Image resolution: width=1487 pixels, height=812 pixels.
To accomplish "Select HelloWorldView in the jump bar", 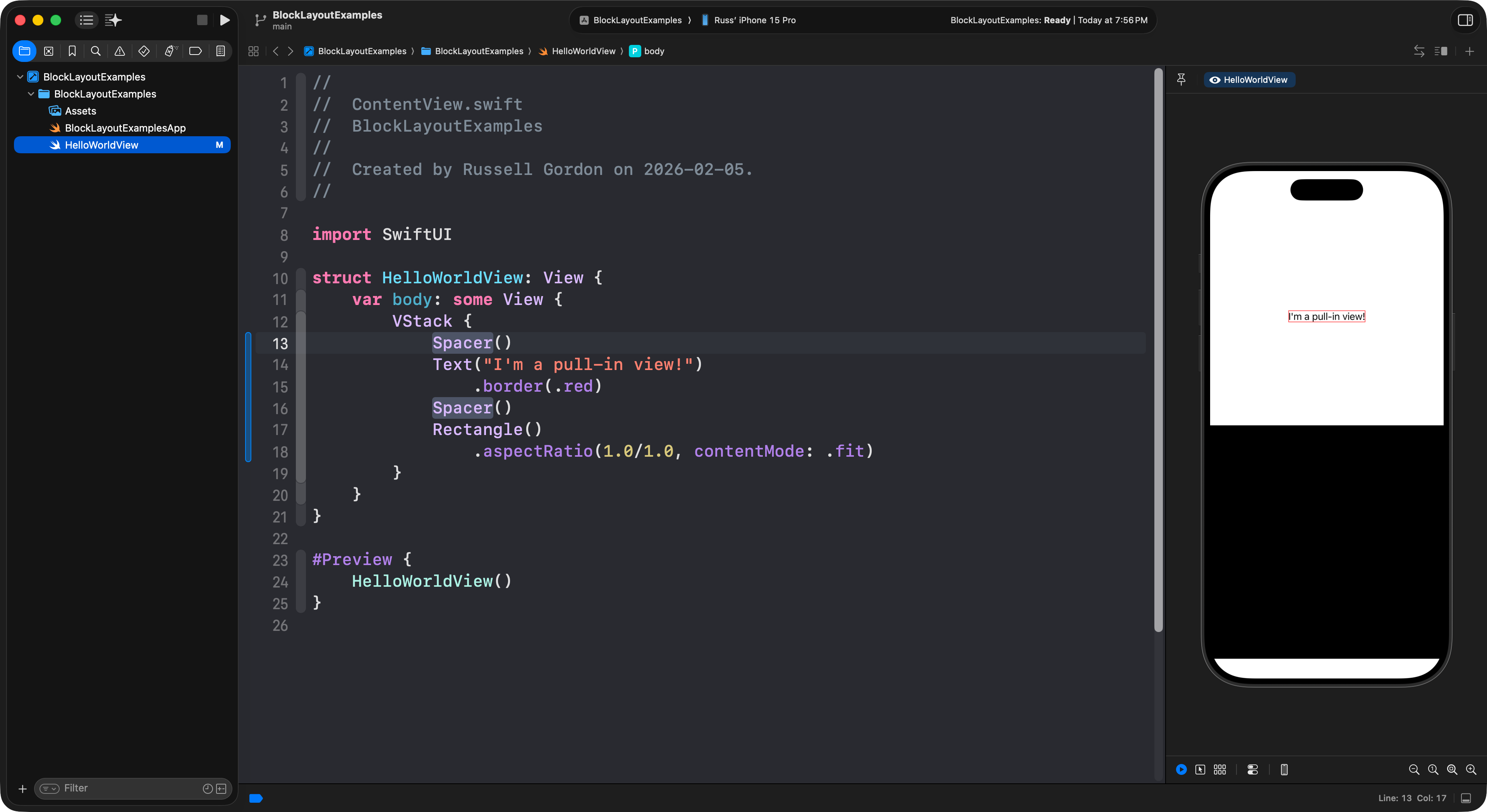I will 583,51.
